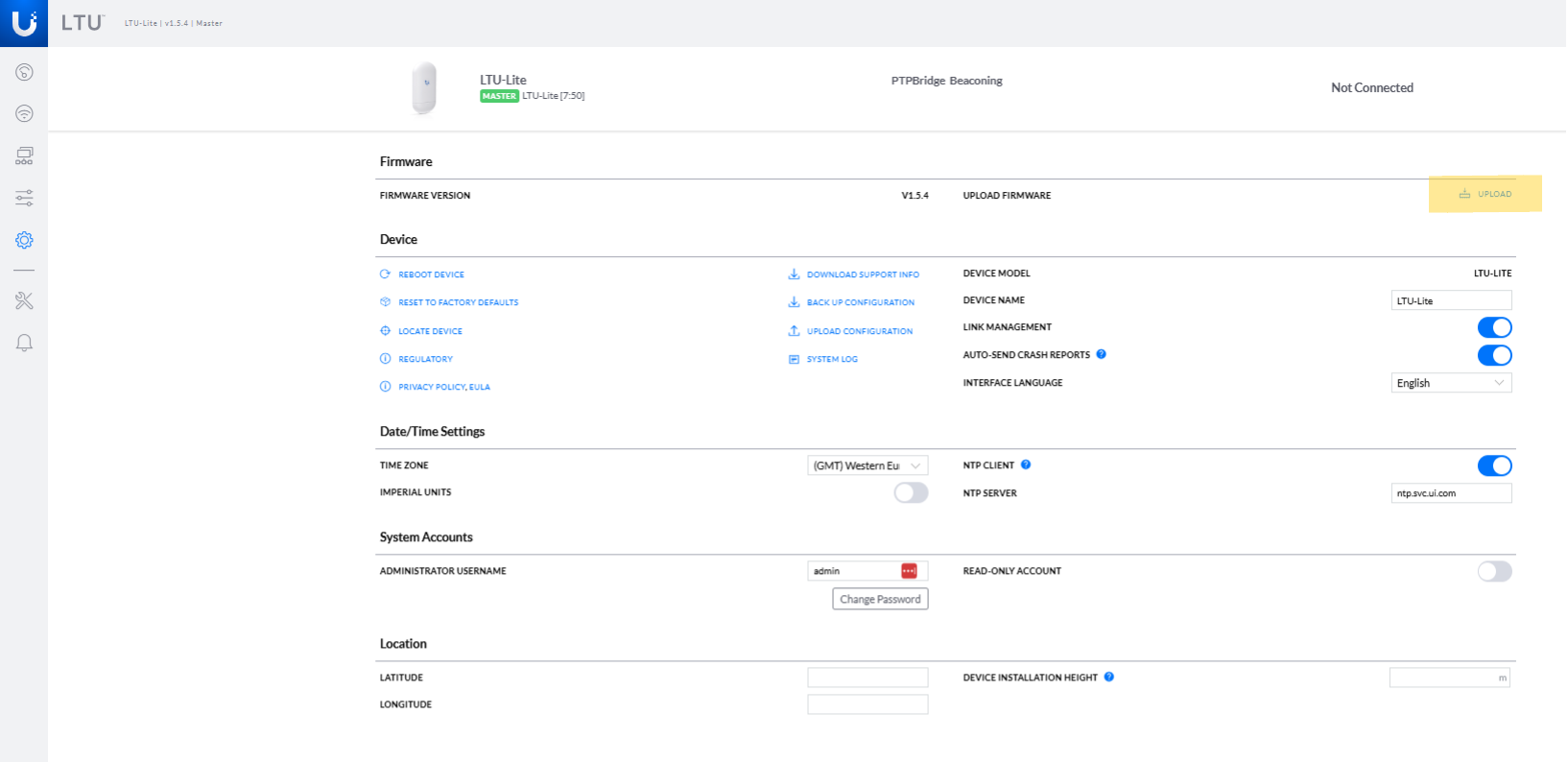This screenshot has width=1568, height=762.
Task: Click the Ubiquiti logo icon
Action: [24, 23]
